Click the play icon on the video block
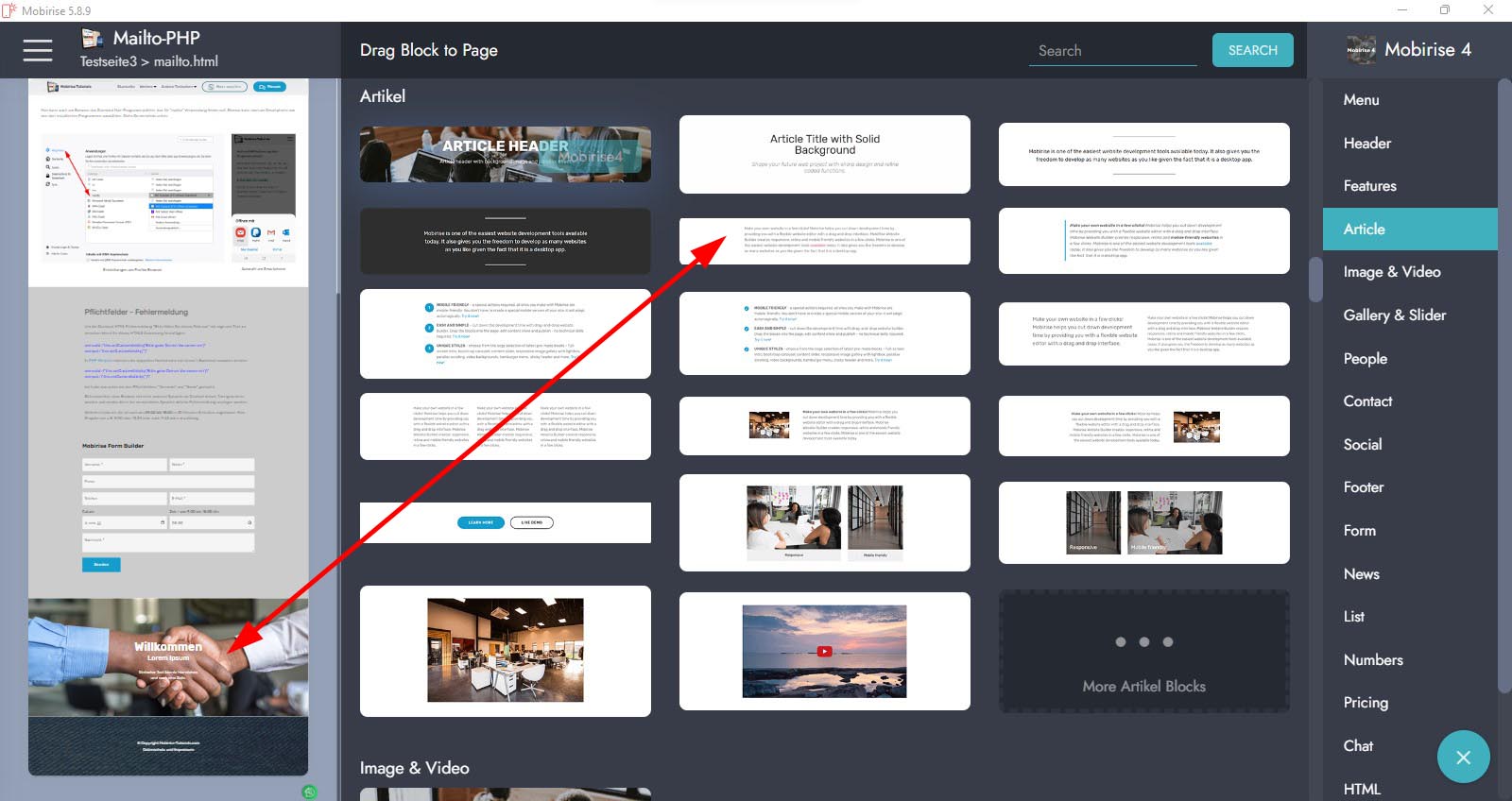Viewport: 1512px width, 801px height. pos(824,651)
